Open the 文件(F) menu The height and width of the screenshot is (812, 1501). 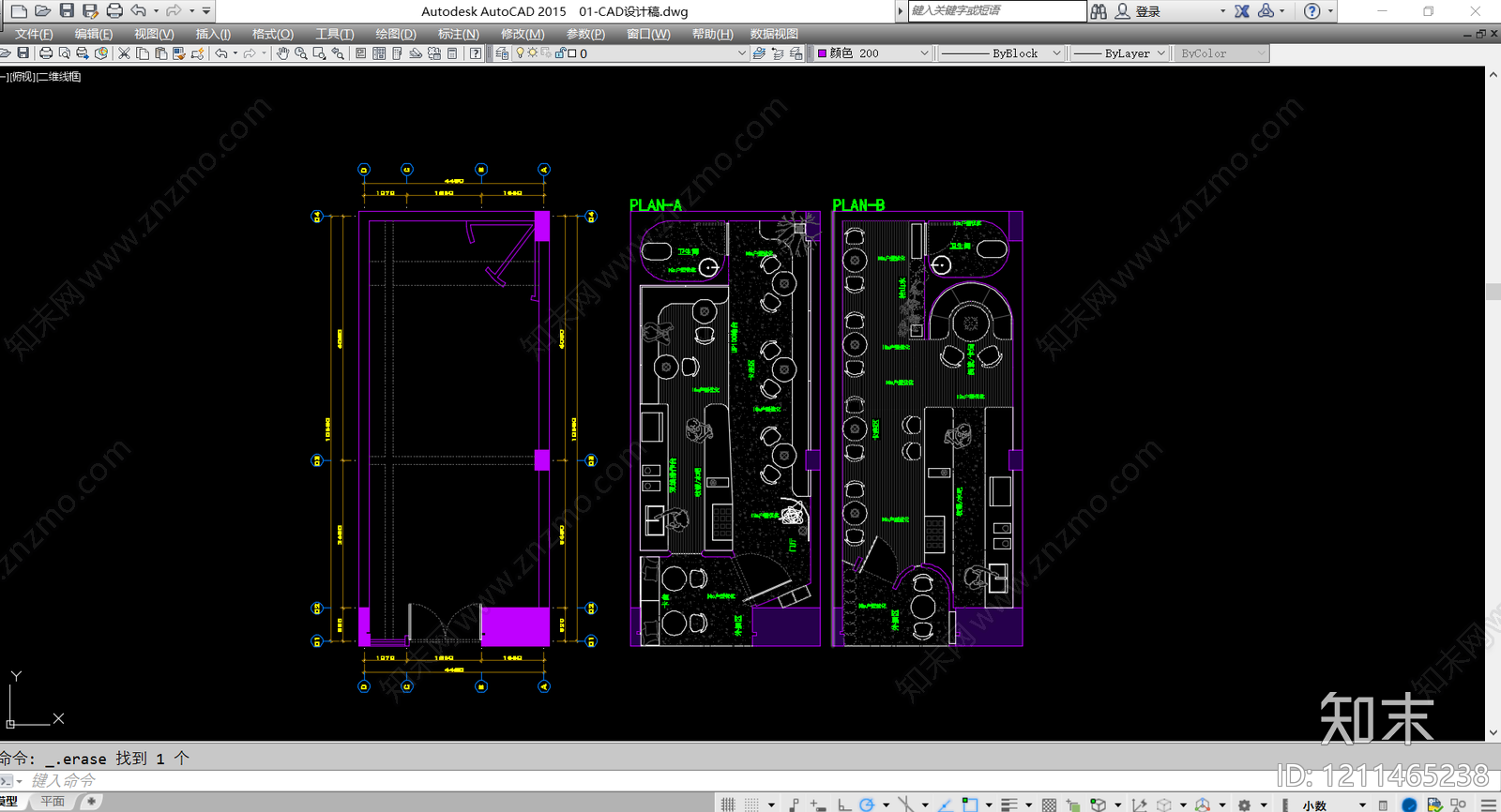coord(34,34)
